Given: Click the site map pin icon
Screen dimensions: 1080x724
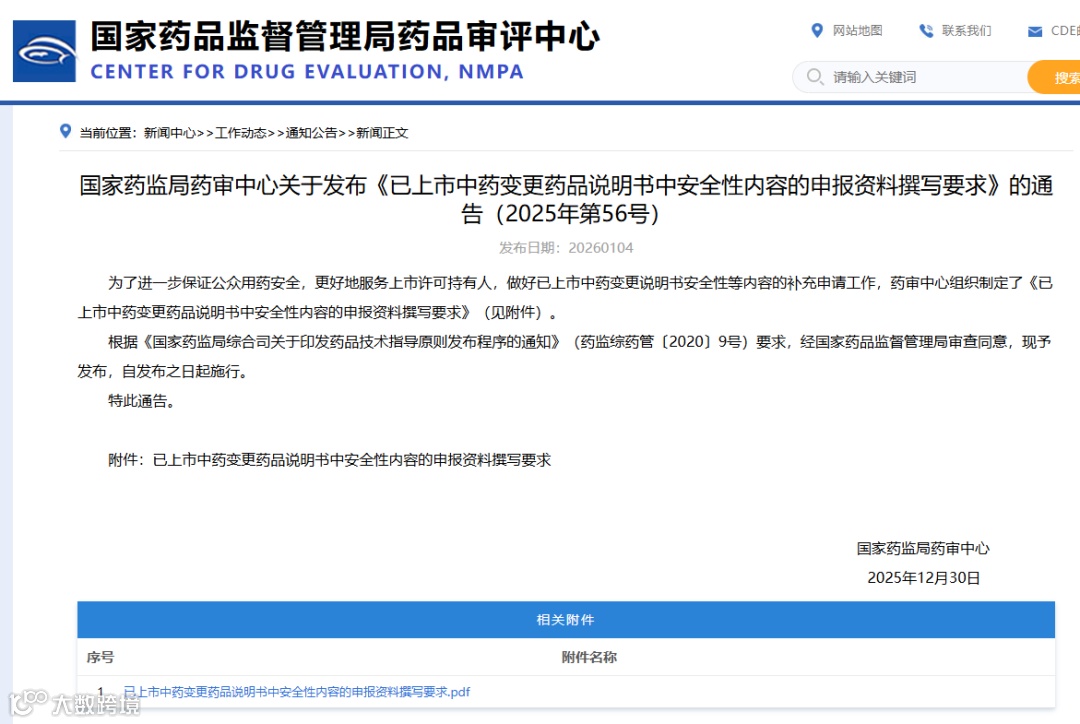Looking at the screenshot, I should tap(817, 30).
